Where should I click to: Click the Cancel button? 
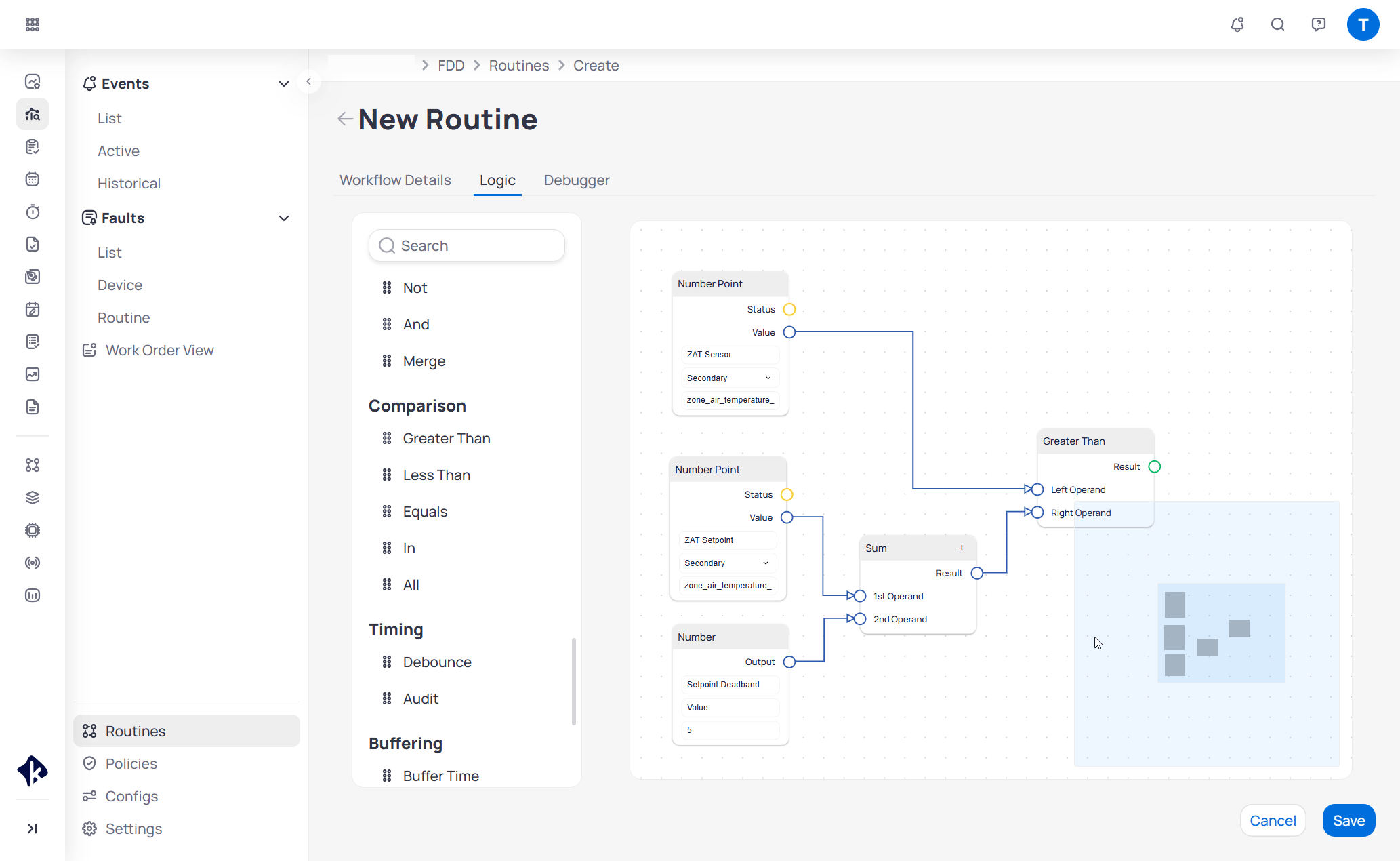(1273, 820)
